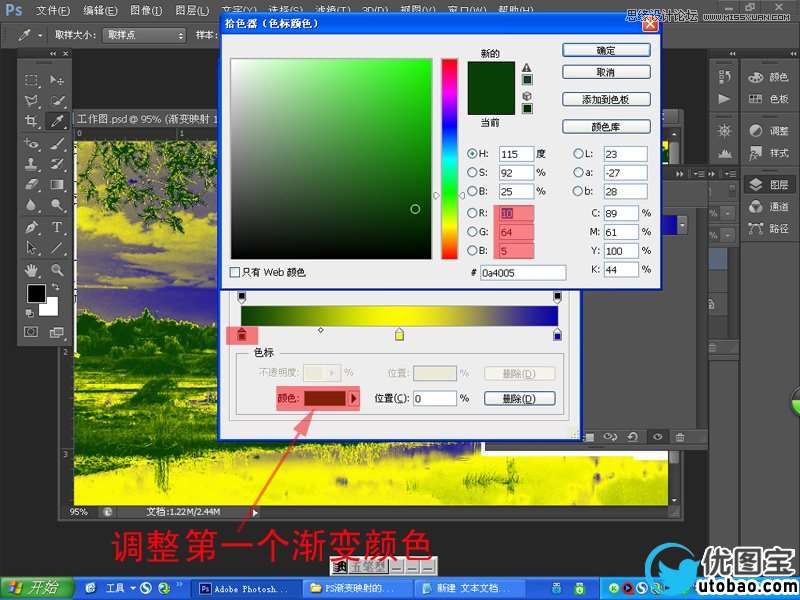This screenshot has height=600, width=800.
Task: Open the 图层(L) menu
Action: pyautogui.click(x=192, y=10)
